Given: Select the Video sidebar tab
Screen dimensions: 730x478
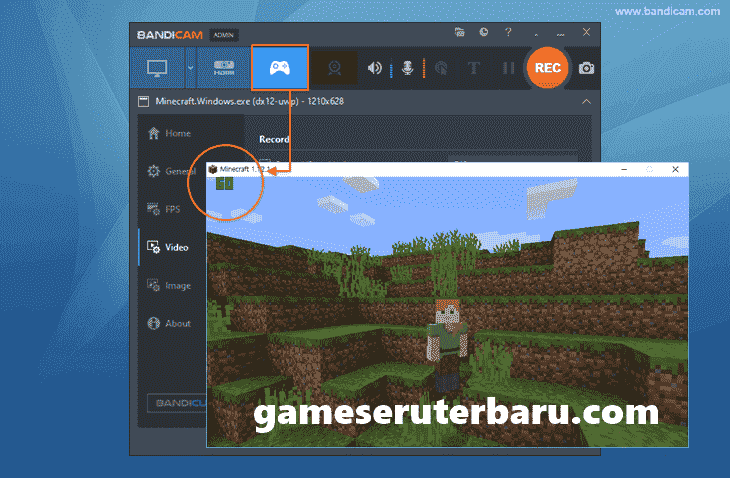Looking at the screenshot, I should 168,247.
